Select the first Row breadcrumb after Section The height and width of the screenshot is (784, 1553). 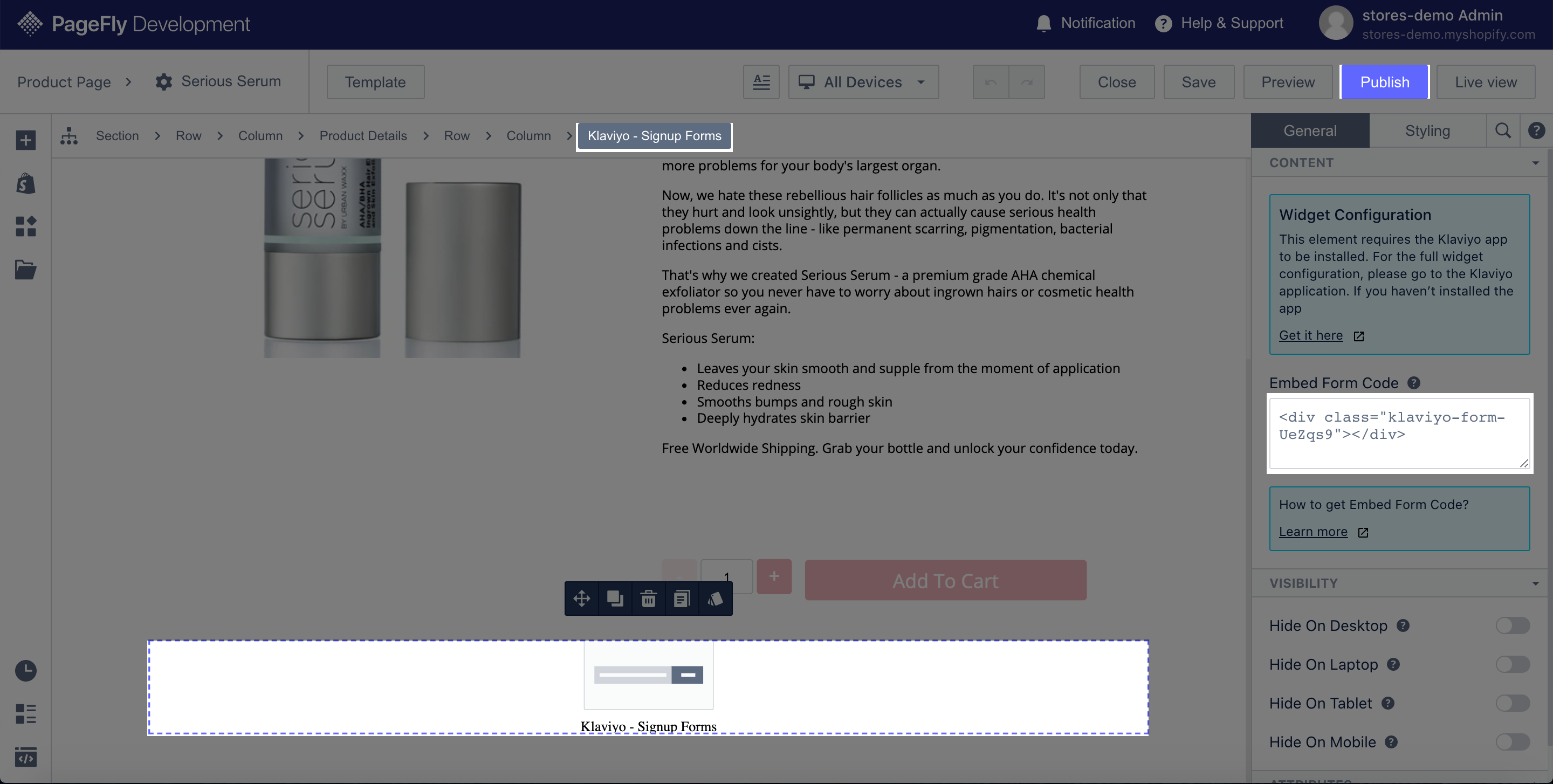188,135
